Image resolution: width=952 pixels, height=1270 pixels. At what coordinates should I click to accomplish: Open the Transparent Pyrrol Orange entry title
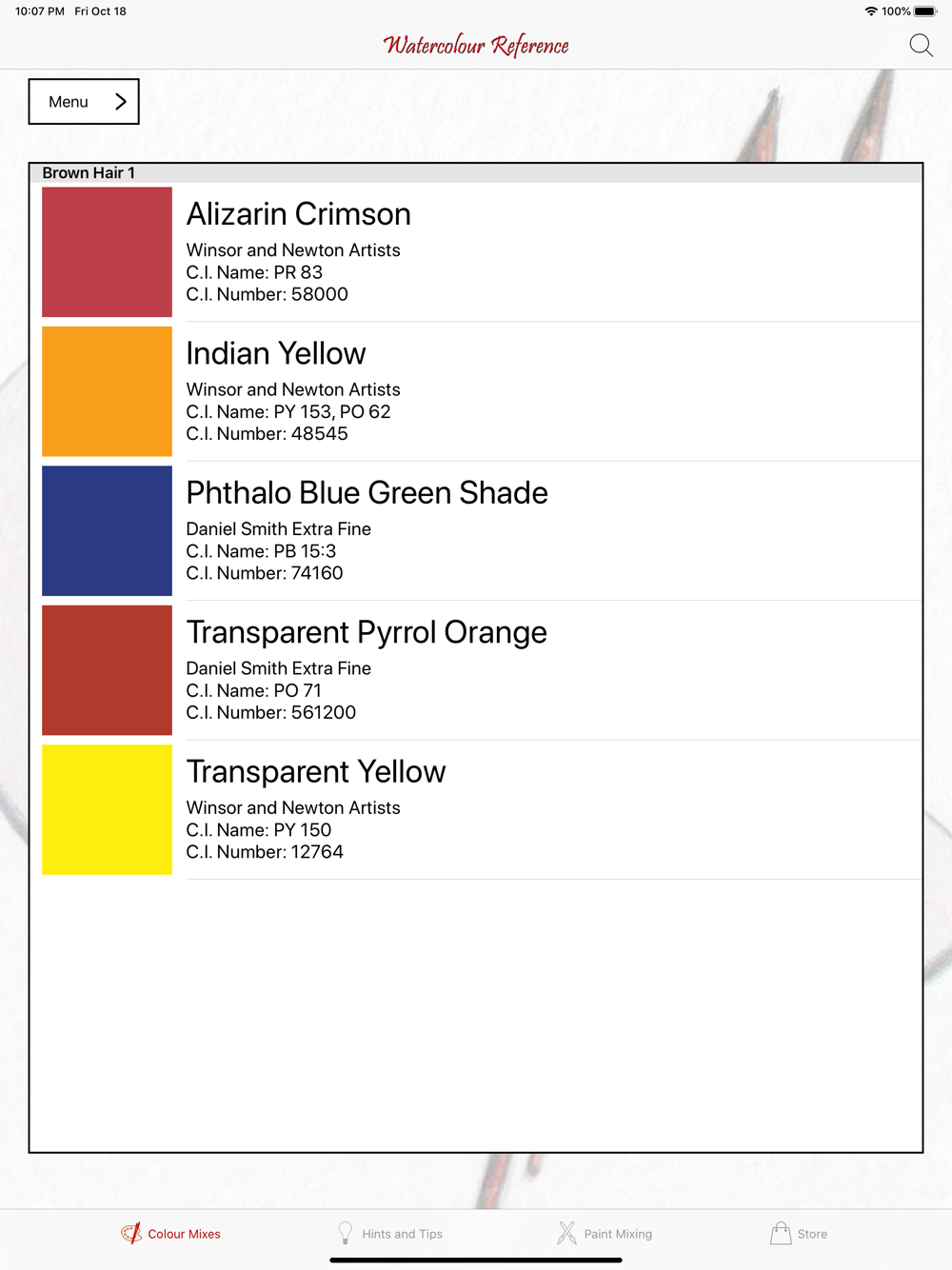(x=367, y=632)
